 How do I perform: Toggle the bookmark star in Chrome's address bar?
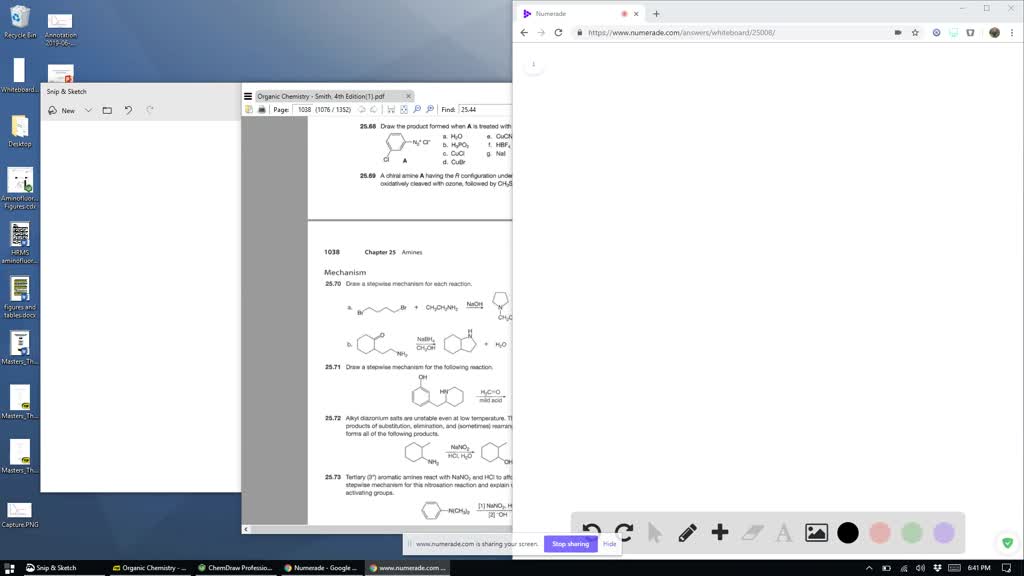click(x=914, y=32)
